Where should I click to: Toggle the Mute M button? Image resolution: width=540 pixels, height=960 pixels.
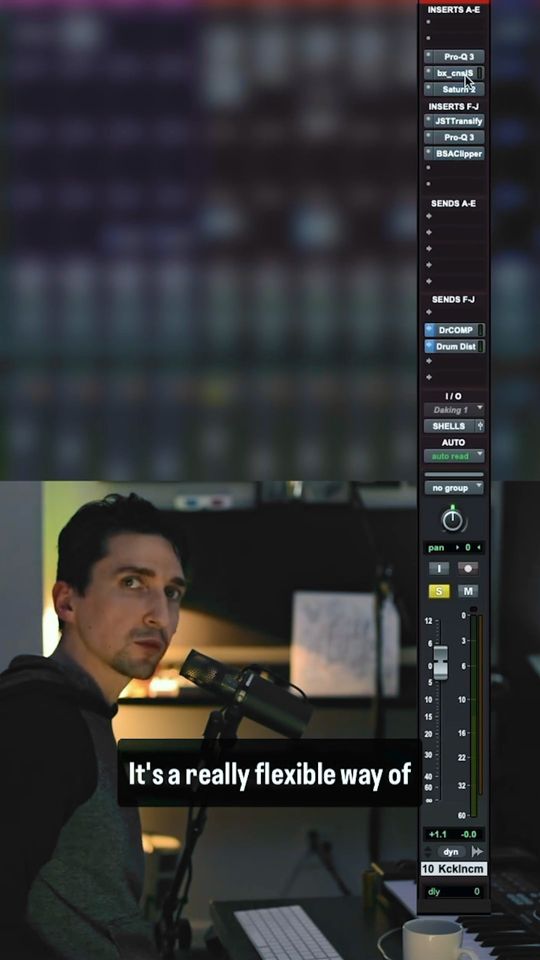point(468,591)
